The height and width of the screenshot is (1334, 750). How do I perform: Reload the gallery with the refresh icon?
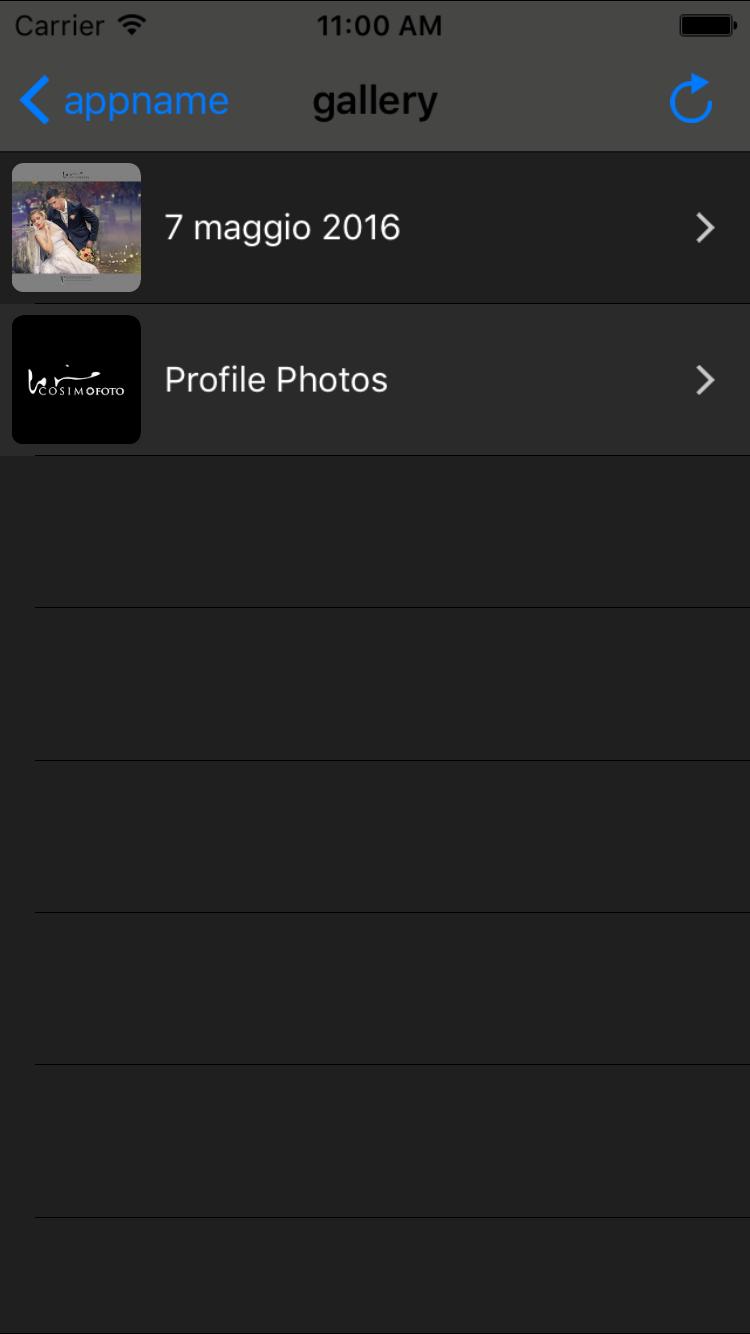click(x=690, y=99)
